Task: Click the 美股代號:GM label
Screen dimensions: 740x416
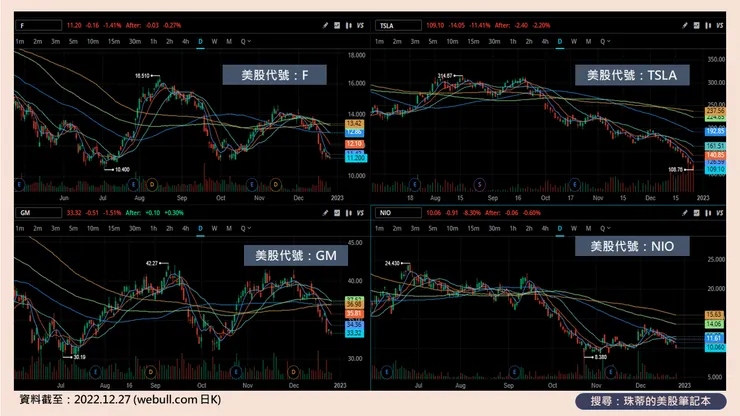Action: point(296,255)
